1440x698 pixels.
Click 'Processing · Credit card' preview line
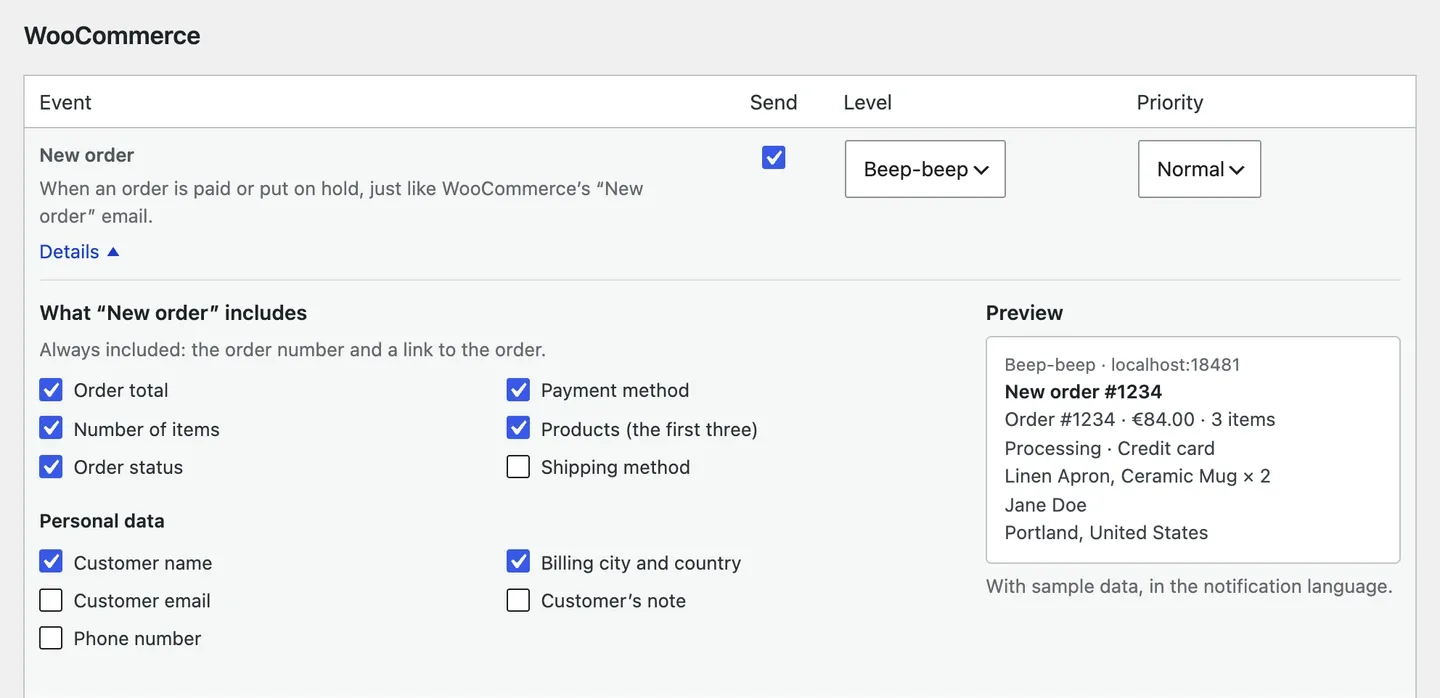coord(1110,448)
